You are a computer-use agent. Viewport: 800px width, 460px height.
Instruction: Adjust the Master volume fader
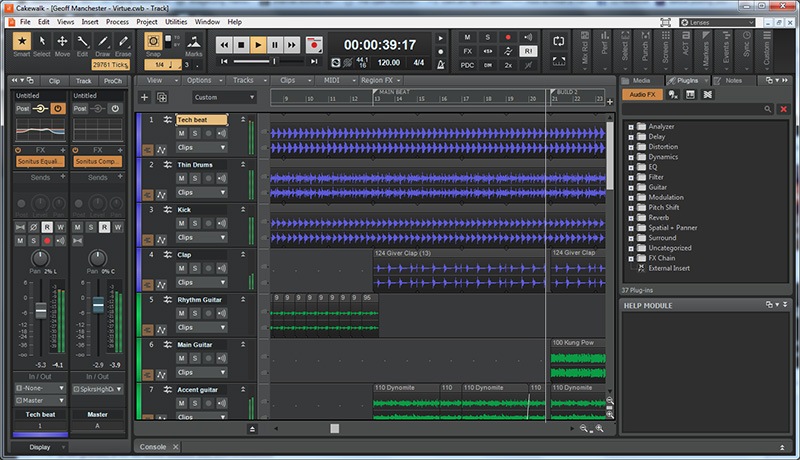click(x=98, y=304)
